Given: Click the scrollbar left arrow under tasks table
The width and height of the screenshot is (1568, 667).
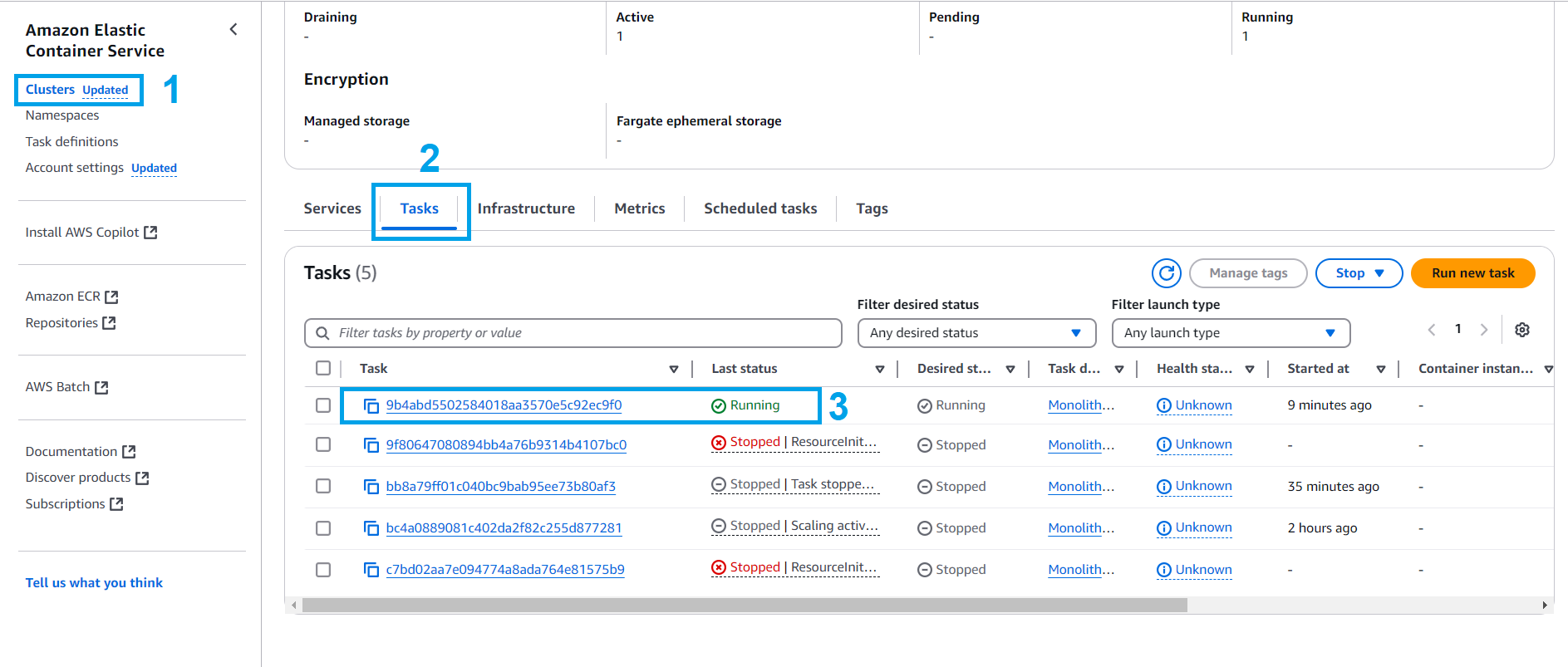Looking at the screenshot, I should tap(294, 606).
